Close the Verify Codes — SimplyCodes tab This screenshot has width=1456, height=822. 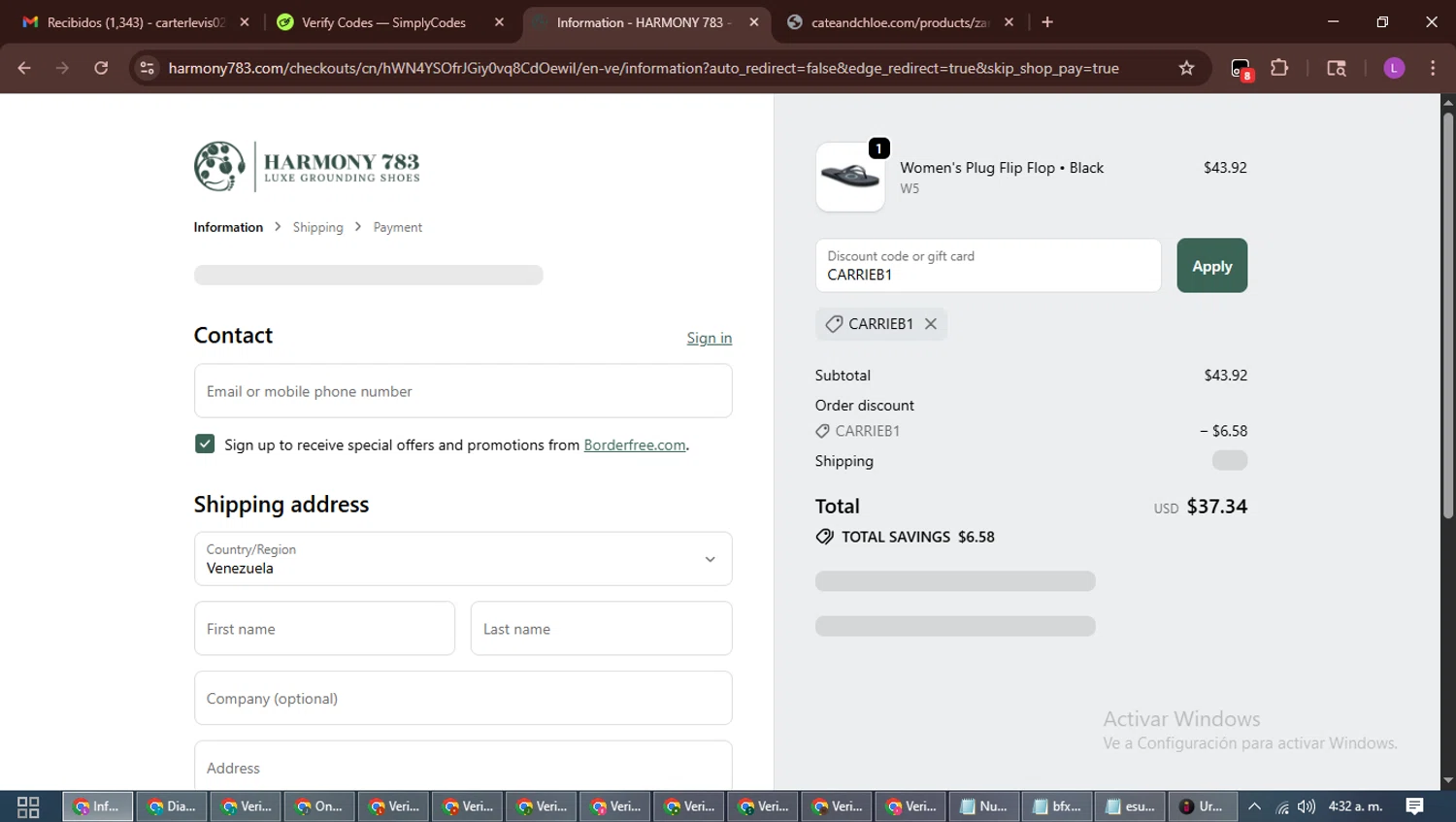tap(499, 22)
